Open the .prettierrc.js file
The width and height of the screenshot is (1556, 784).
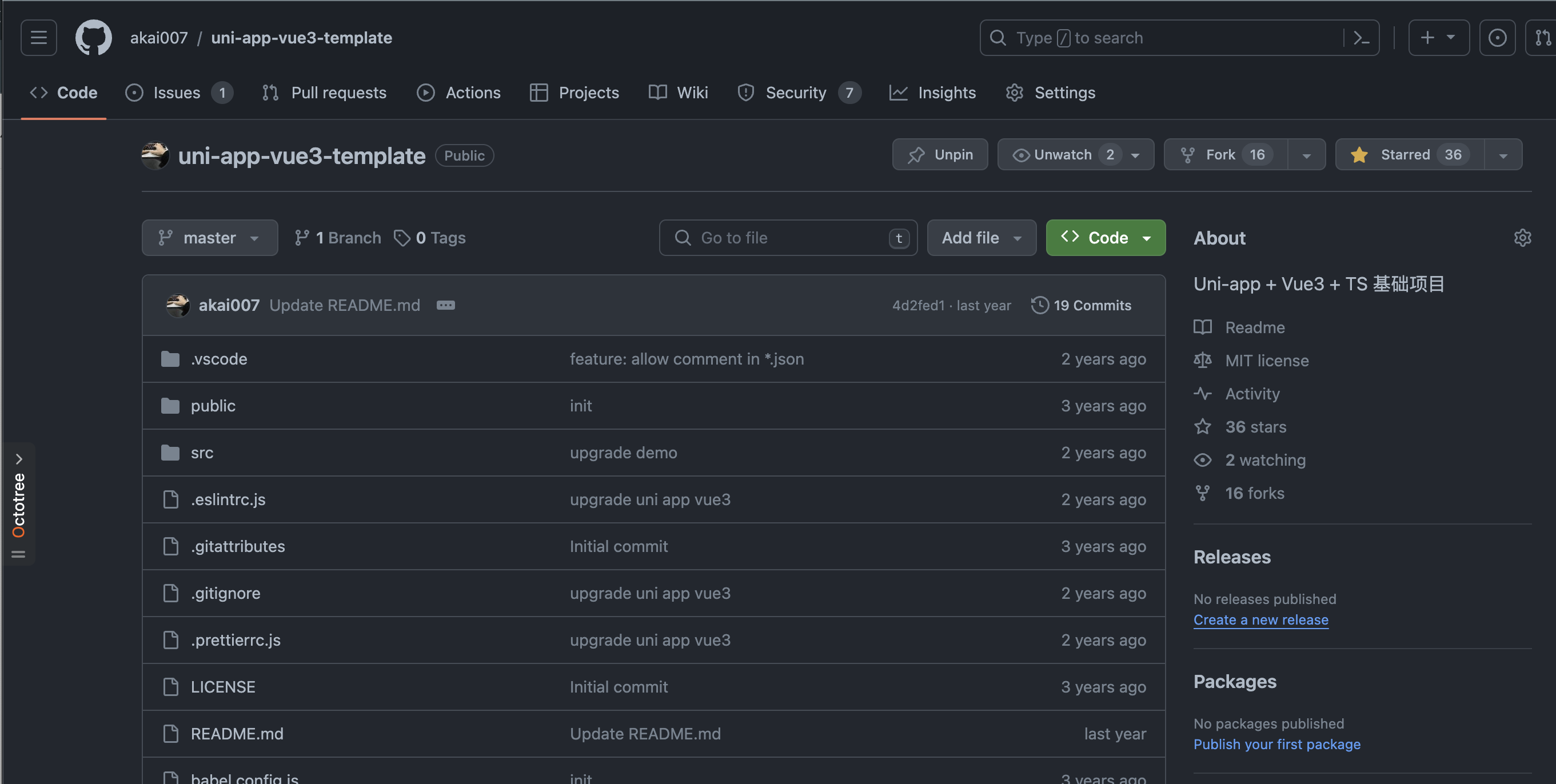tap(236, 639)
